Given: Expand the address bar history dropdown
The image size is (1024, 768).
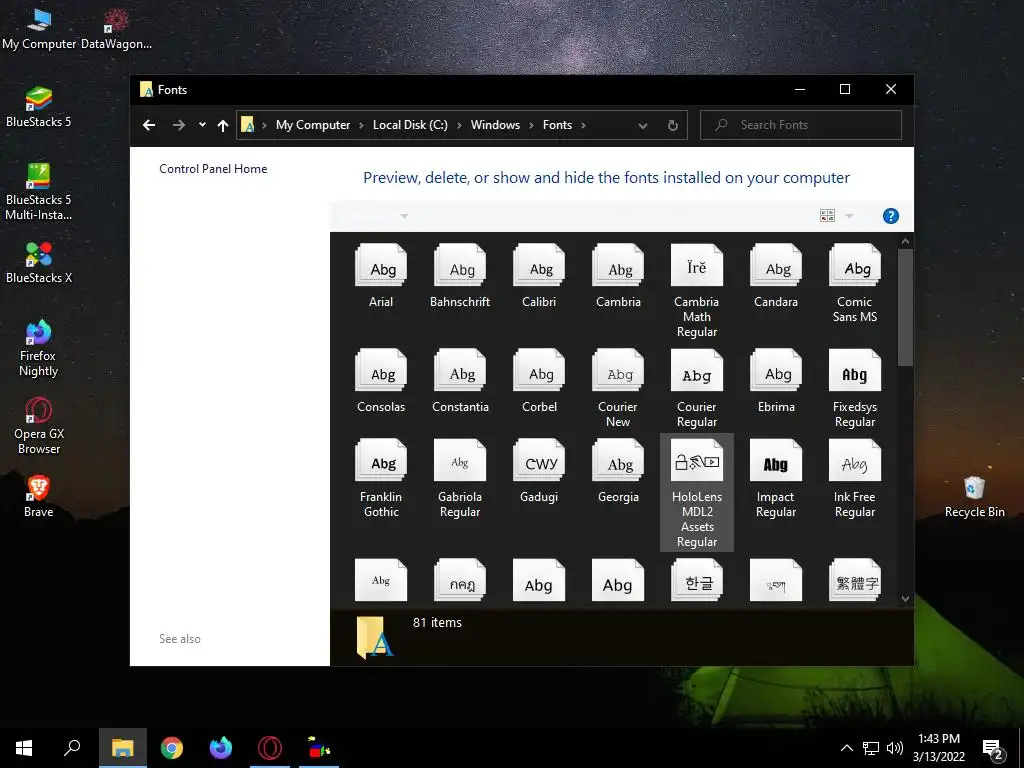Looking at the screenshot, I should (x=643, y=125).
